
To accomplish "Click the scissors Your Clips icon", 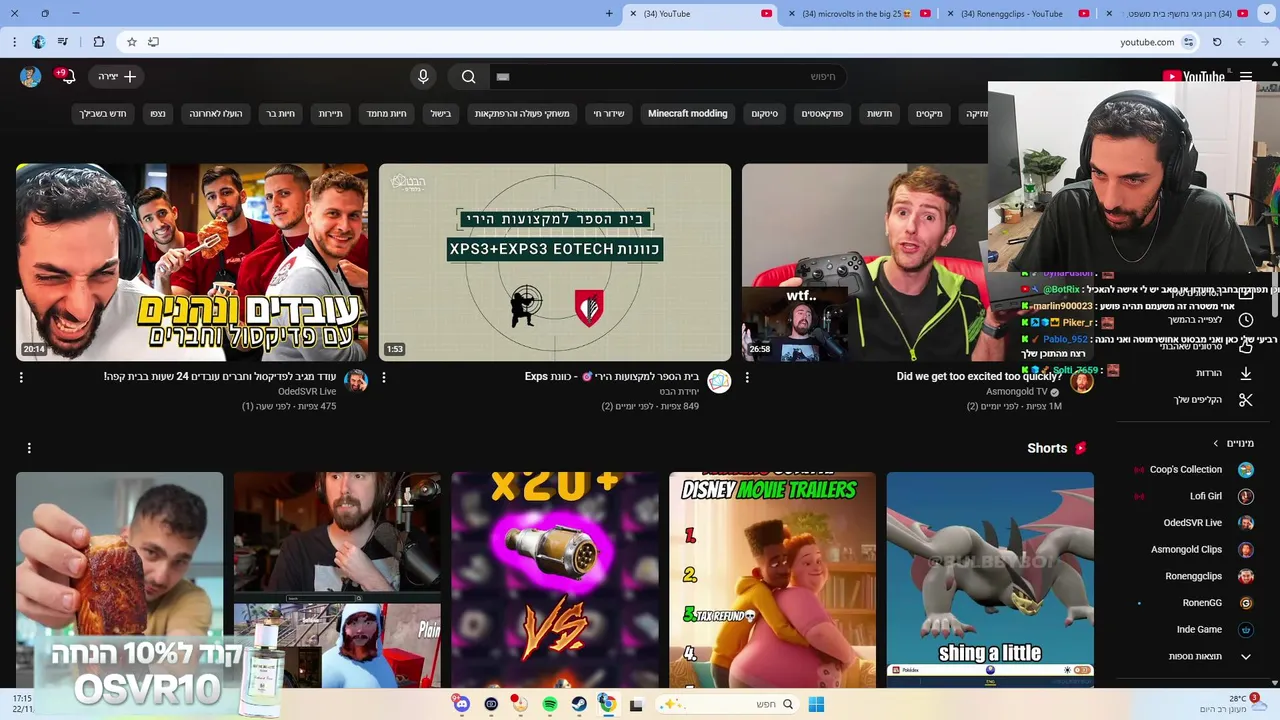I will 1245,400.
